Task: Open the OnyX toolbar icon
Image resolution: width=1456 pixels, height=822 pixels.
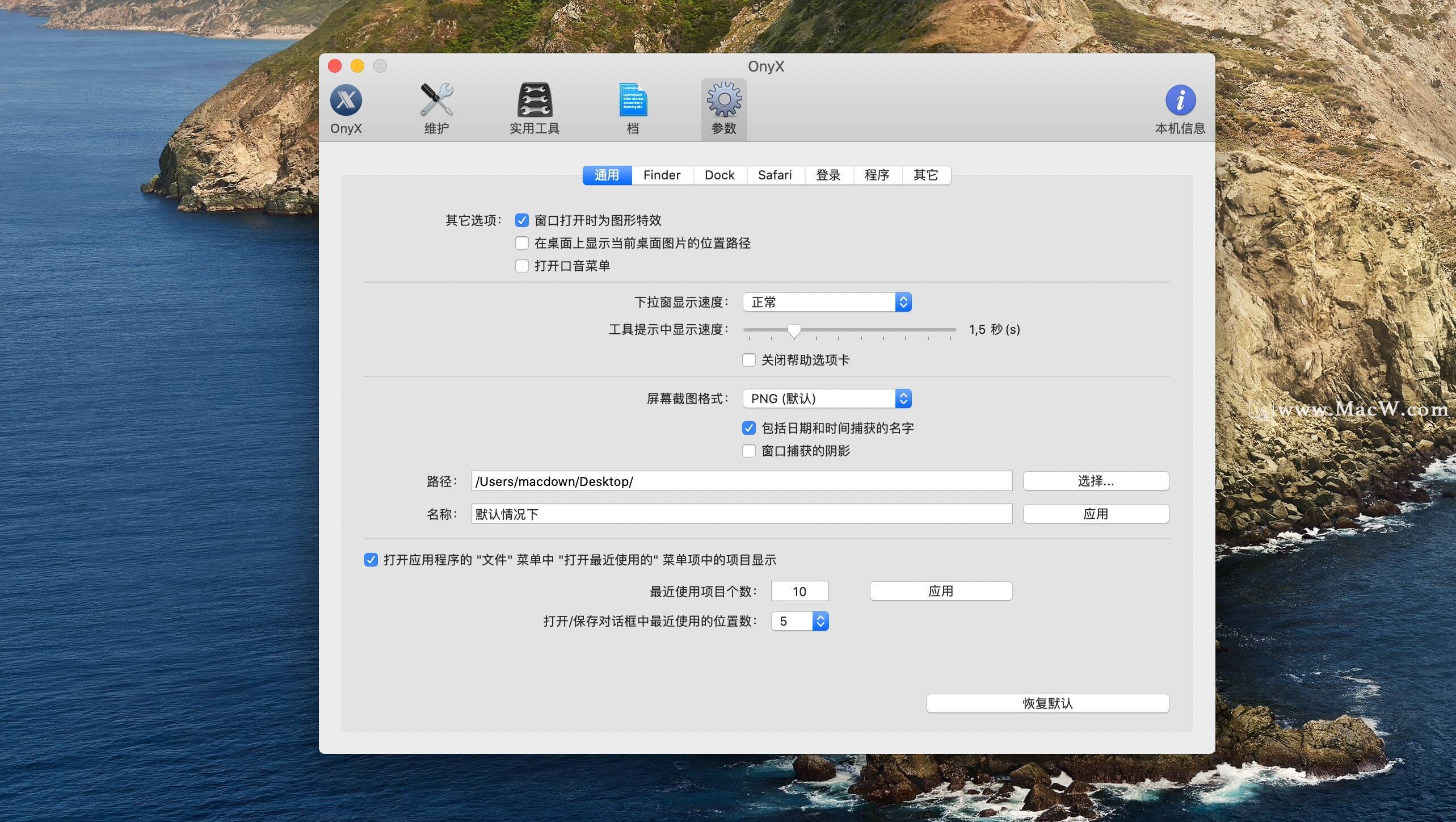Action: click(346, 109)
